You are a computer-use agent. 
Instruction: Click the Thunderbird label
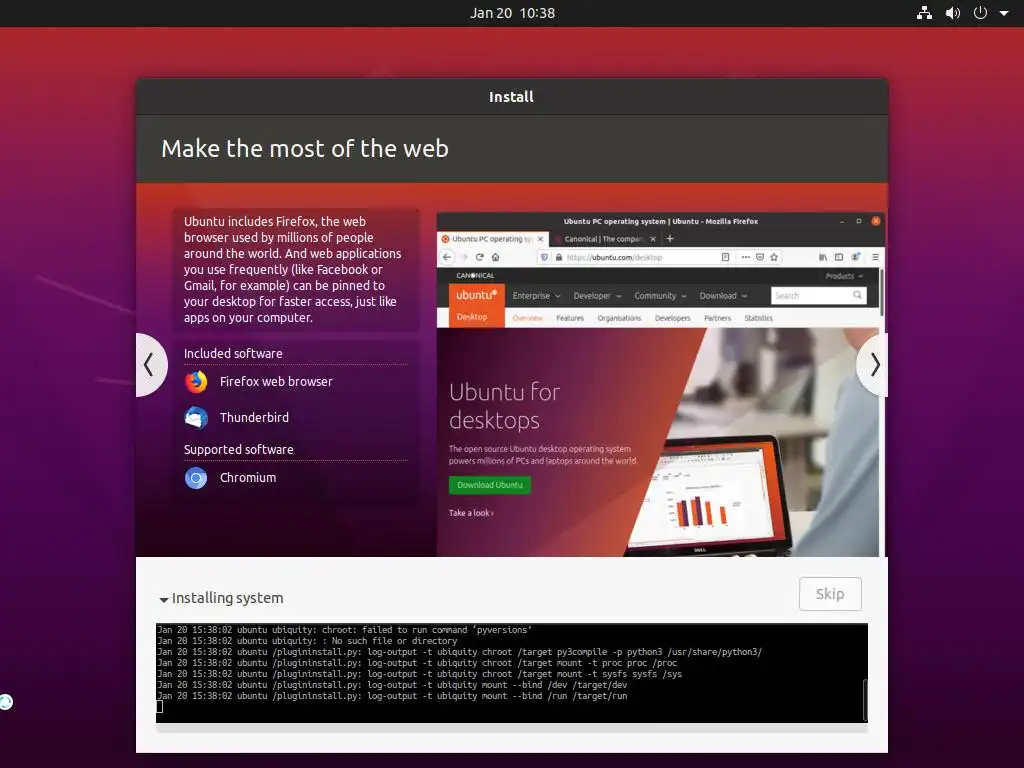[254, 417]
